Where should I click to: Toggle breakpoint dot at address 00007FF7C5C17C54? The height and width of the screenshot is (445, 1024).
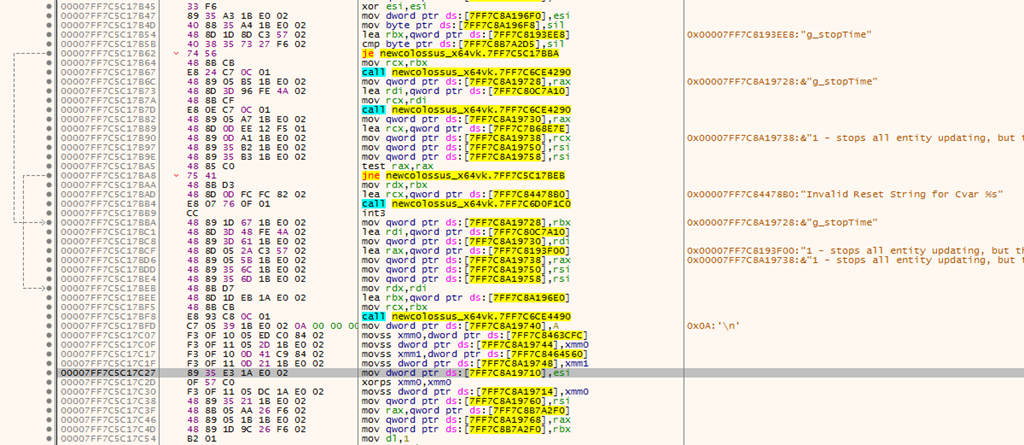tap(50, 440)
